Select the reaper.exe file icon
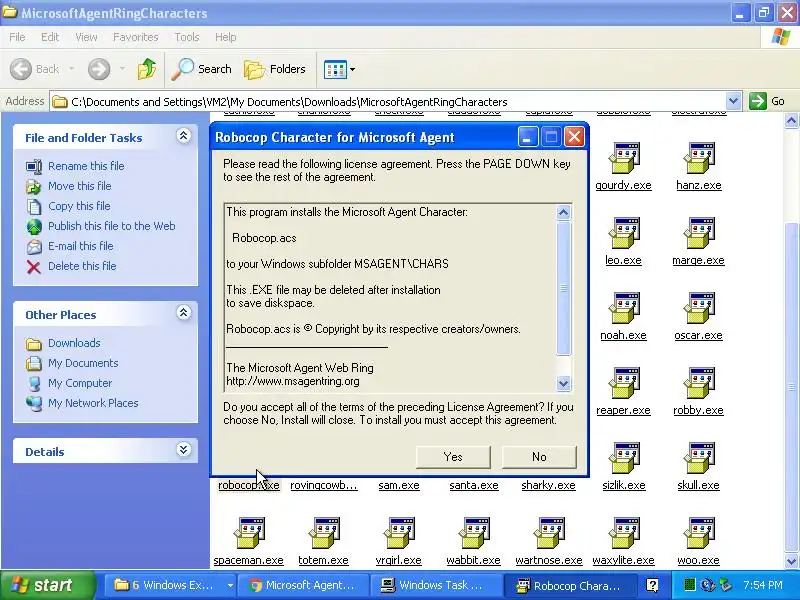 point(623,384)
